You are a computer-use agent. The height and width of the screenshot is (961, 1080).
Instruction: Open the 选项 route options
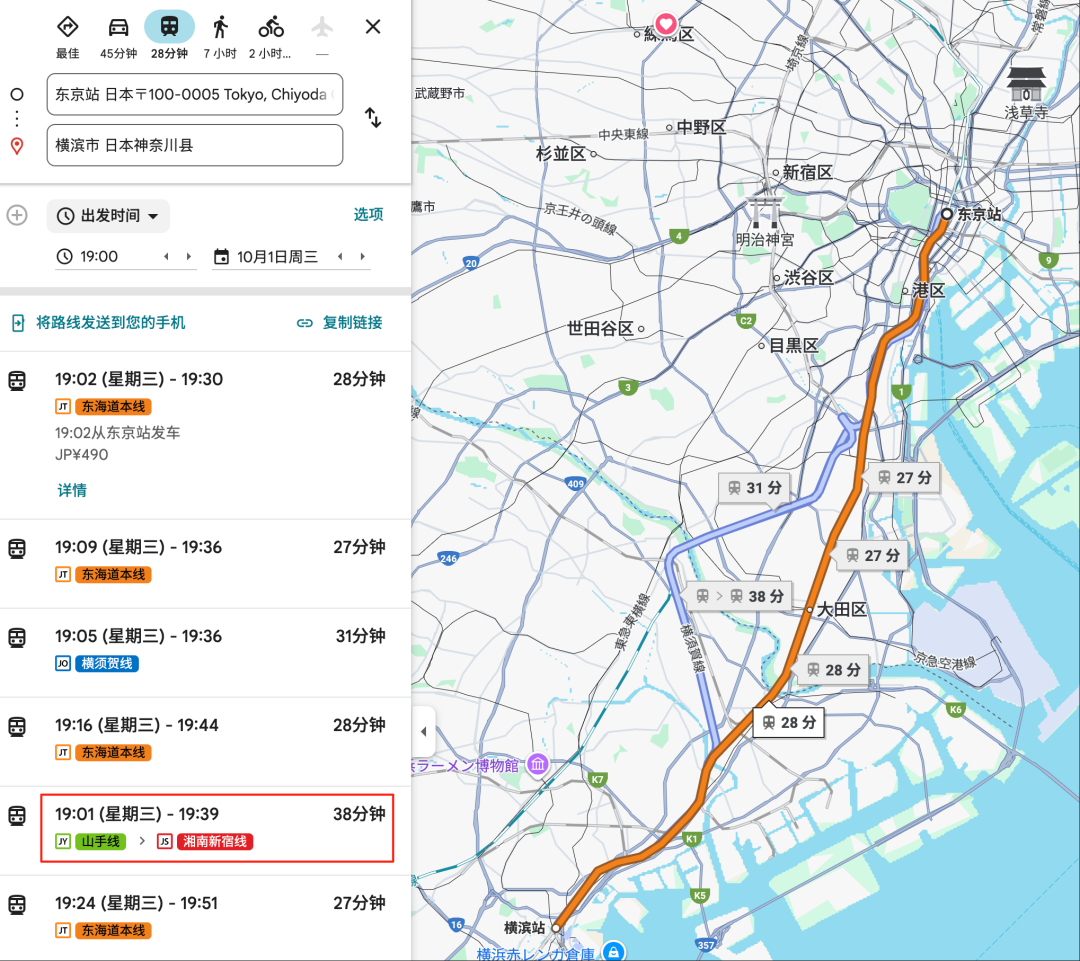[x=368, y=214]
